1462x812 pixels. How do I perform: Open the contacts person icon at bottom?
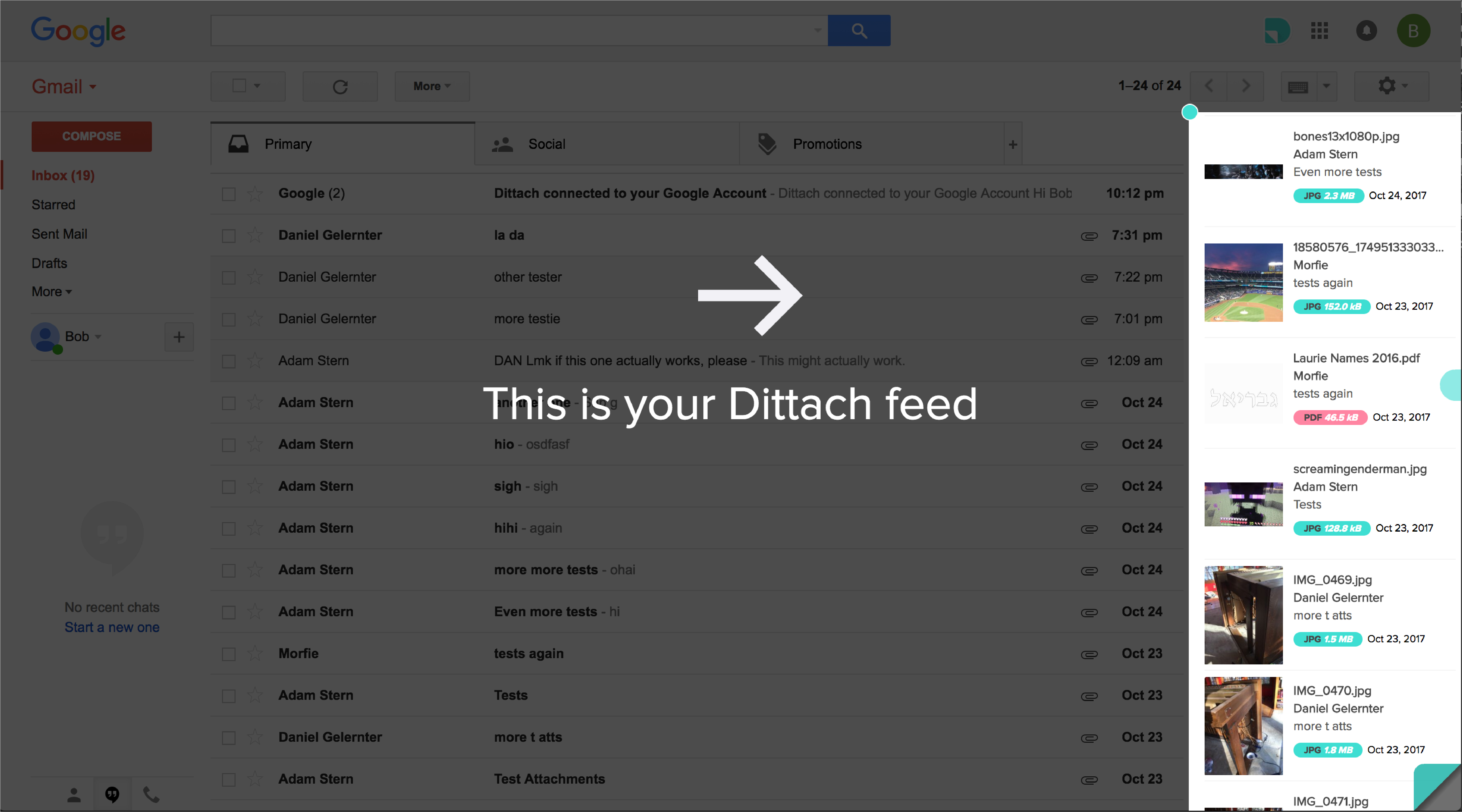click(x=74, y=795)
